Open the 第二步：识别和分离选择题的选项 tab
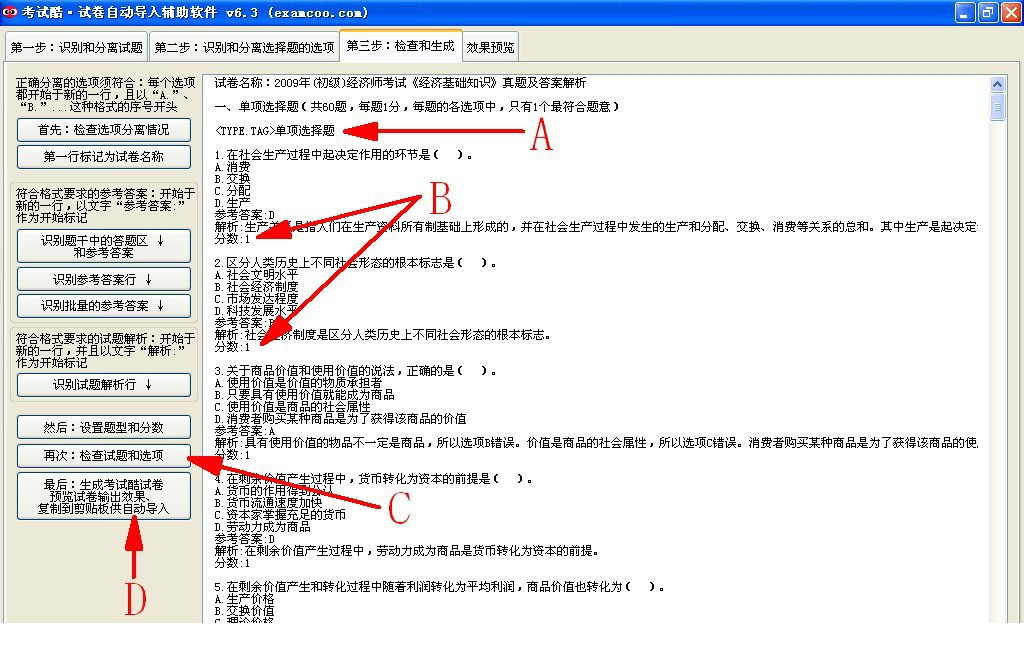Image resolution: width=1024 pixels, height=647 pixels. pos(244,47)
